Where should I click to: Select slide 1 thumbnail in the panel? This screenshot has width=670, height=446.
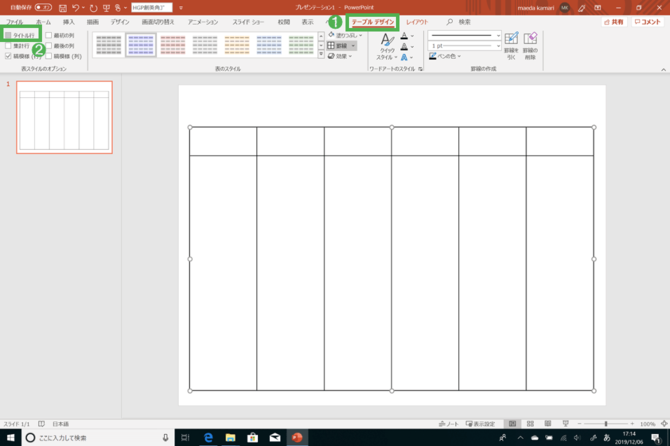click(65, 117)
